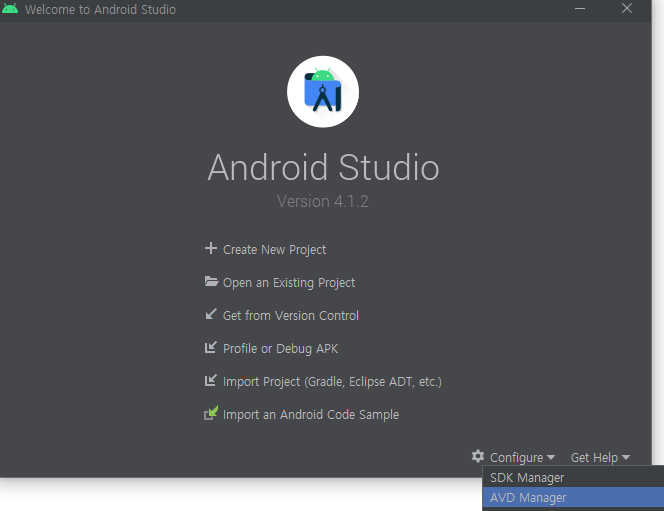Click the Version 4.1.2 text

click(x=323, y=202)
